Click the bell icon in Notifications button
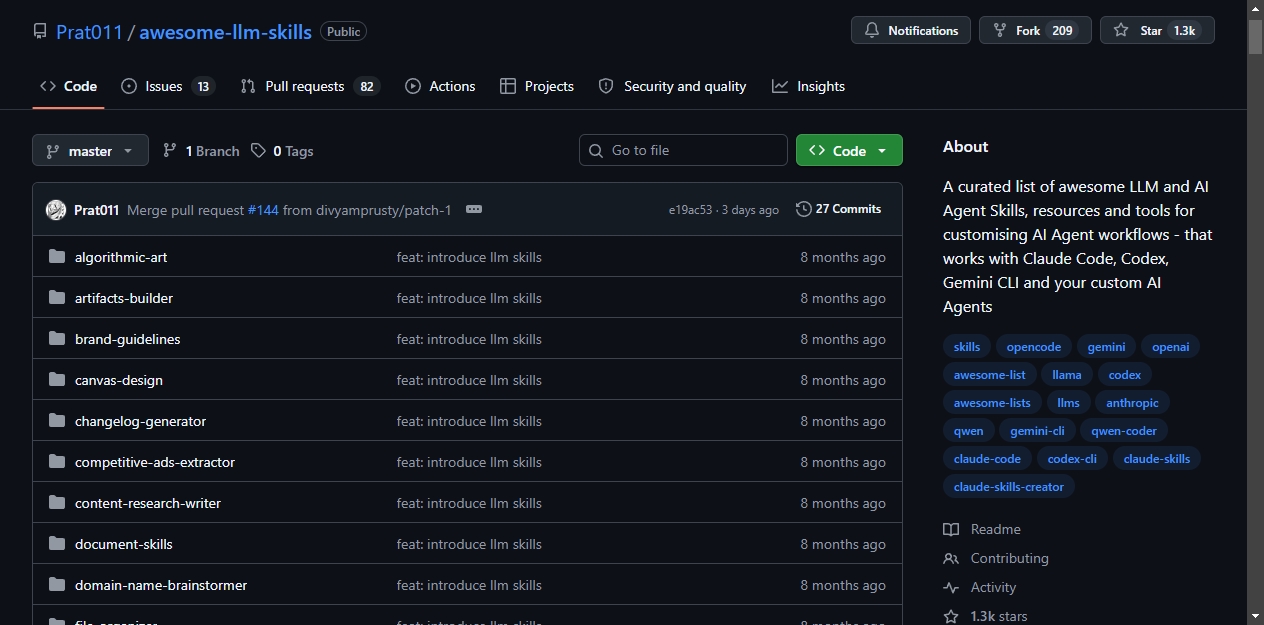The height and width of the screenshot is (625, 1264). (872, 31)
